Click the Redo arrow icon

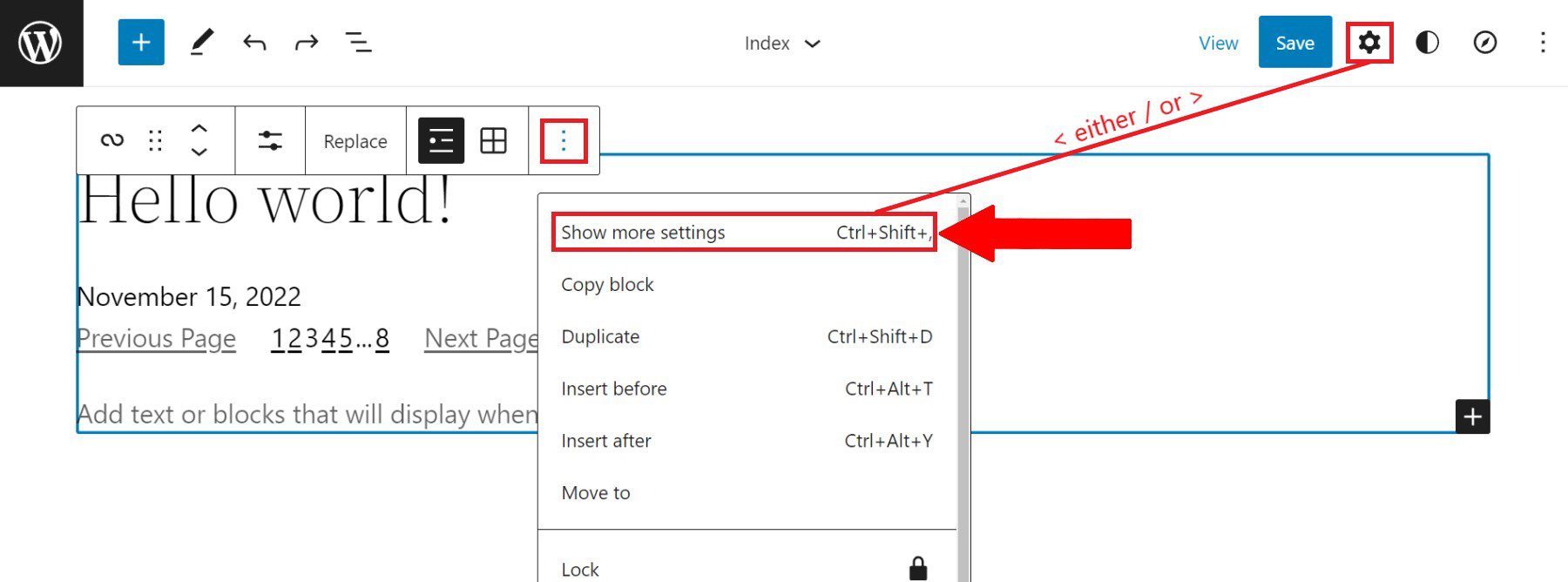pyautogui.click(x=307, y=42)
